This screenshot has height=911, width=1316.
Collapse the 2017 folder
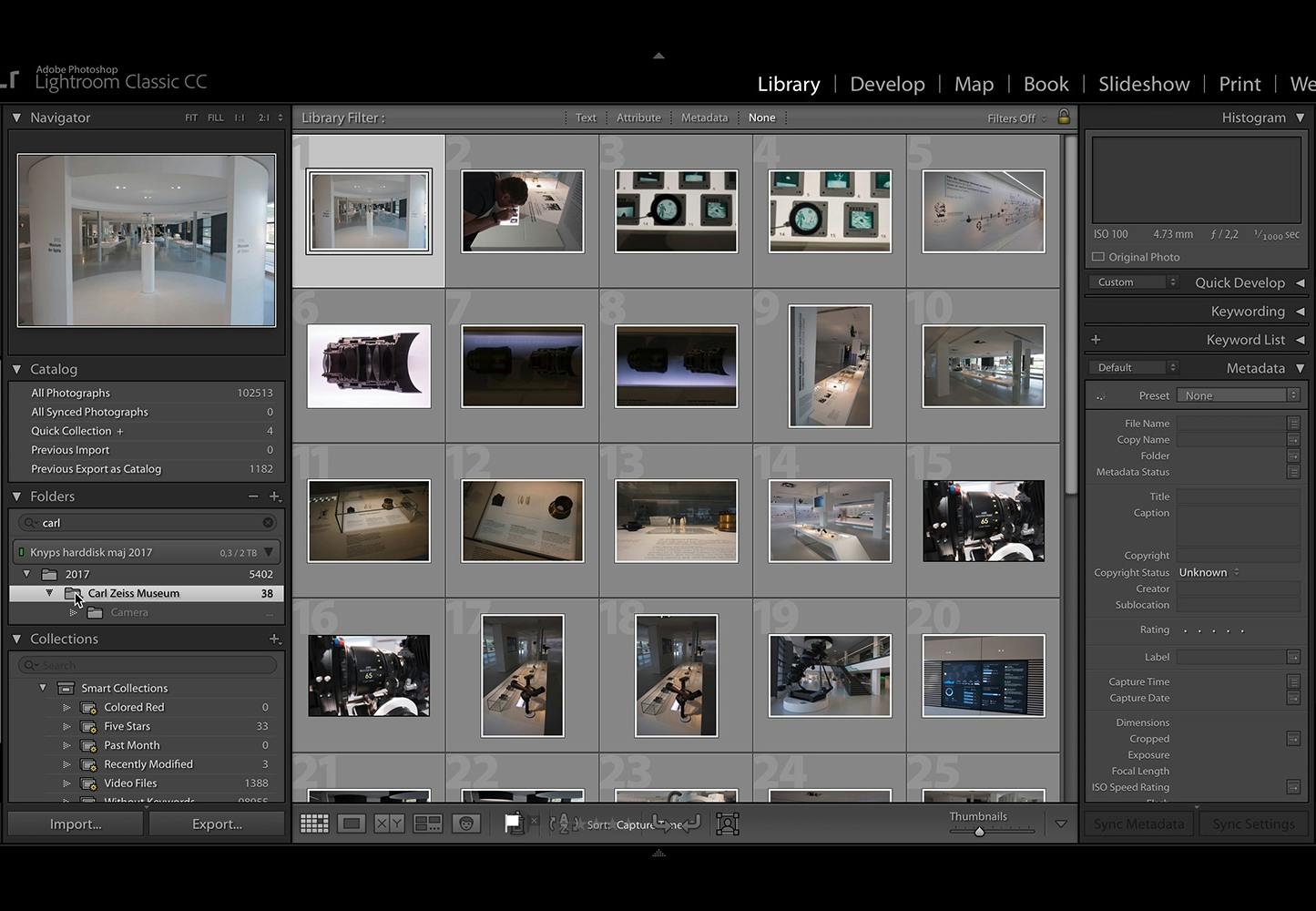[26, 574]
